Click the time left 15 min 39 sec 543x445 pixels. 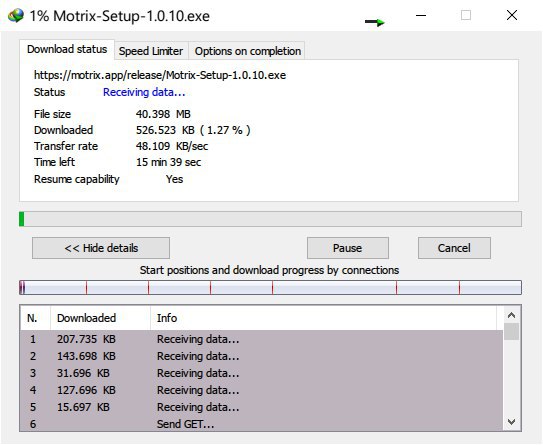tap(168, 162)
